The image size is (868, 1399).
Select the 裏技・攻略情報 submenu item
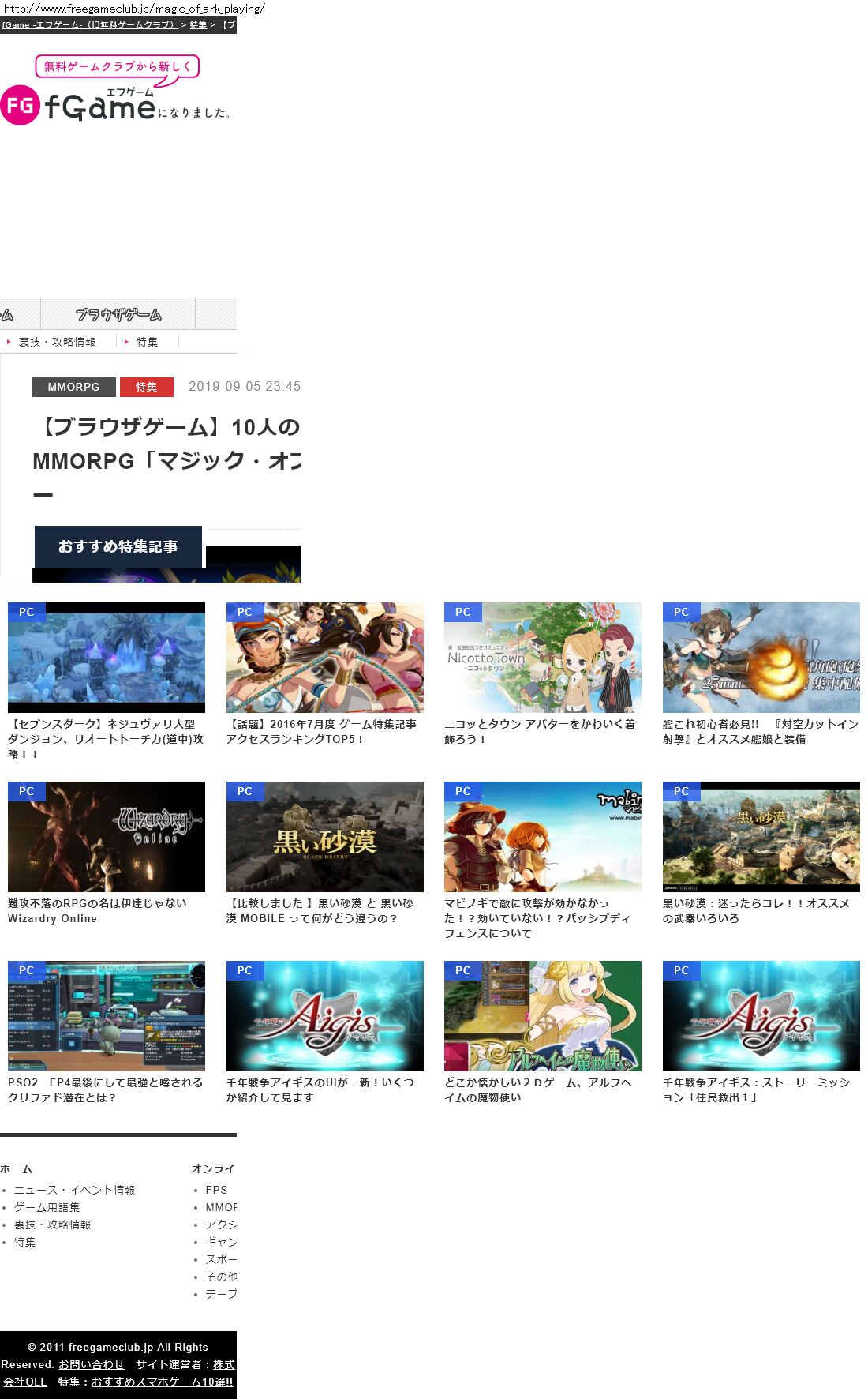click(x=57, y=342)
